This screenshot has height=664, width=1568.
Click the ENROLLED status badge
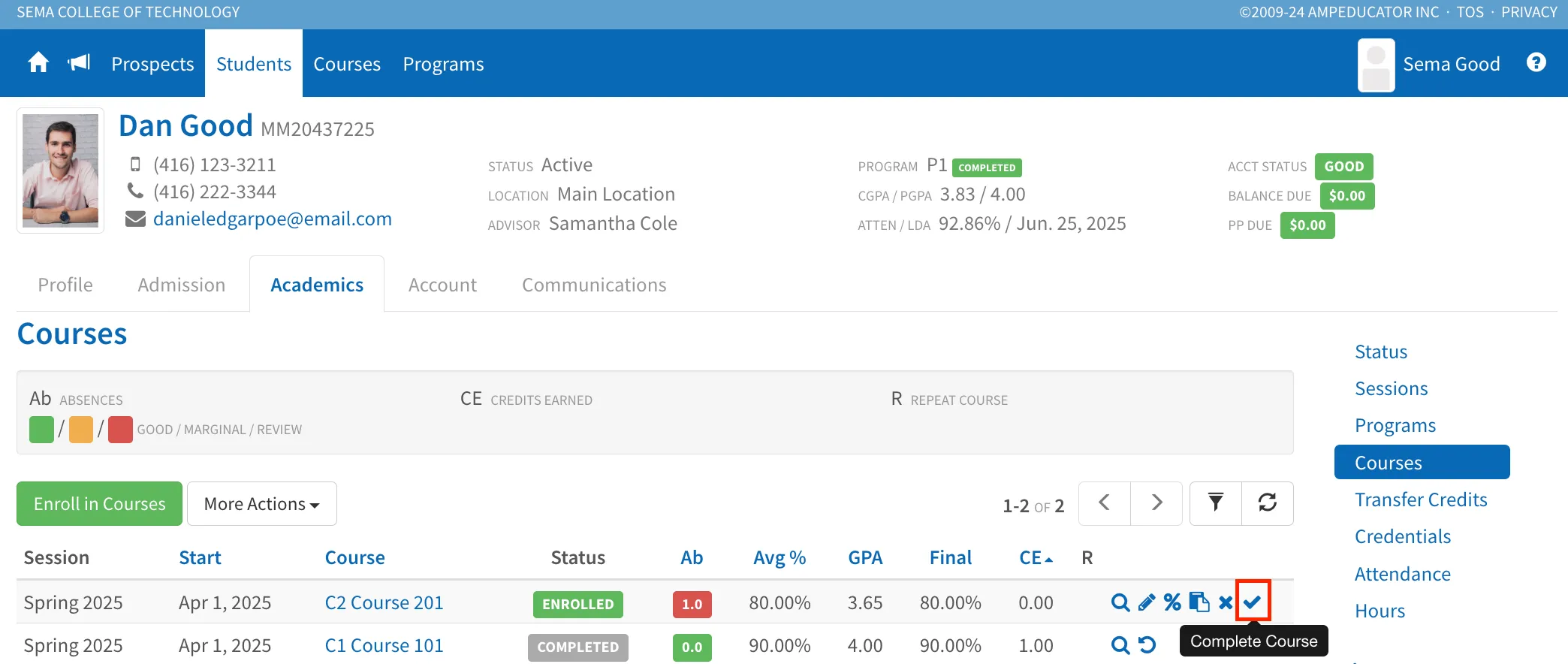tap(578, 604)
